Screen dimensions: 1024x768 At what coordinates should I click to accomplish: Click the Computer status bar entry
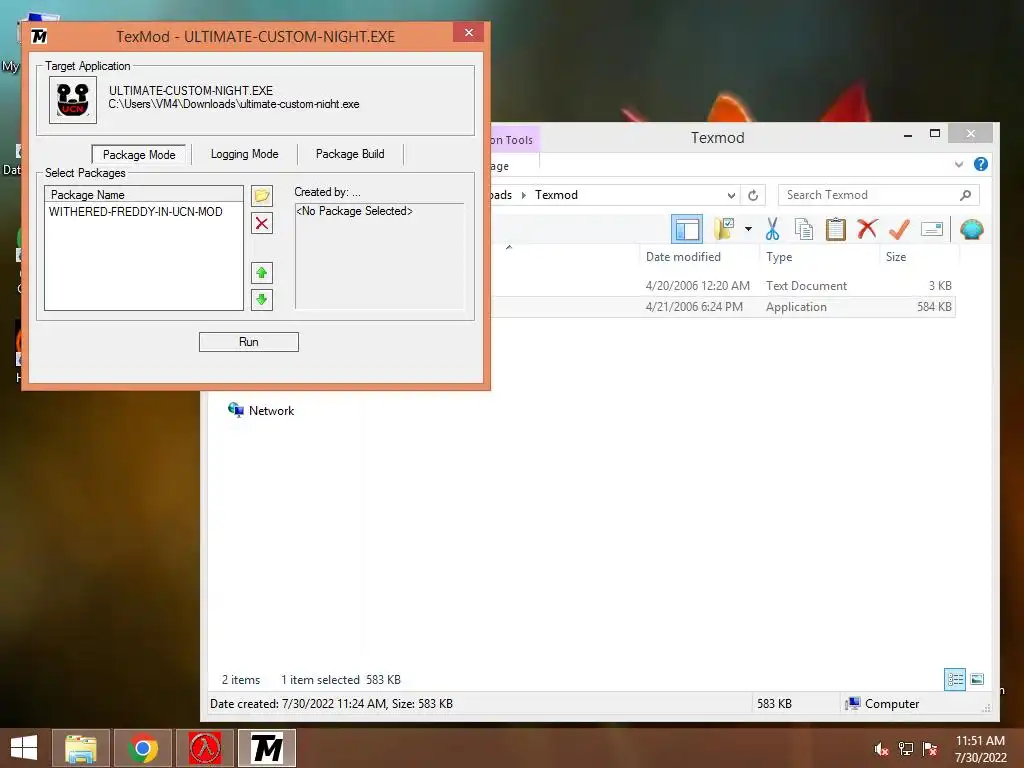click(883, 703)
